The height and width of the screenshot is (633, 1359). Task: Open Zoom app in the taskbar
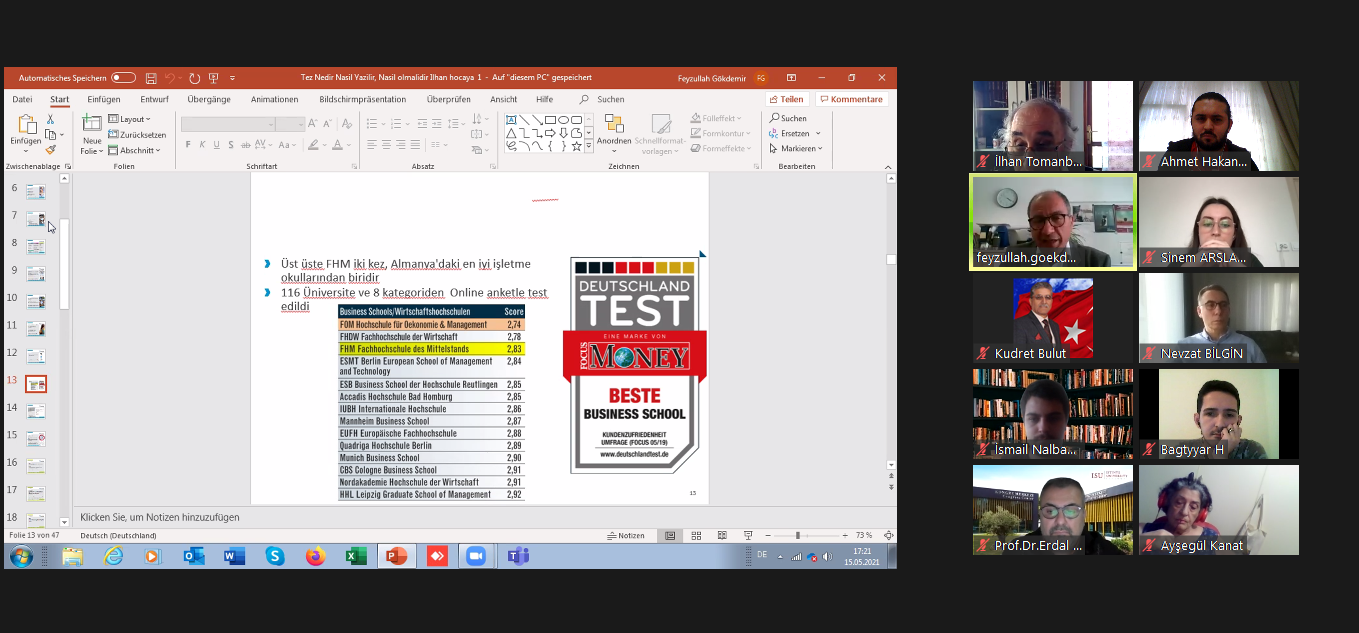coord(476,557)
